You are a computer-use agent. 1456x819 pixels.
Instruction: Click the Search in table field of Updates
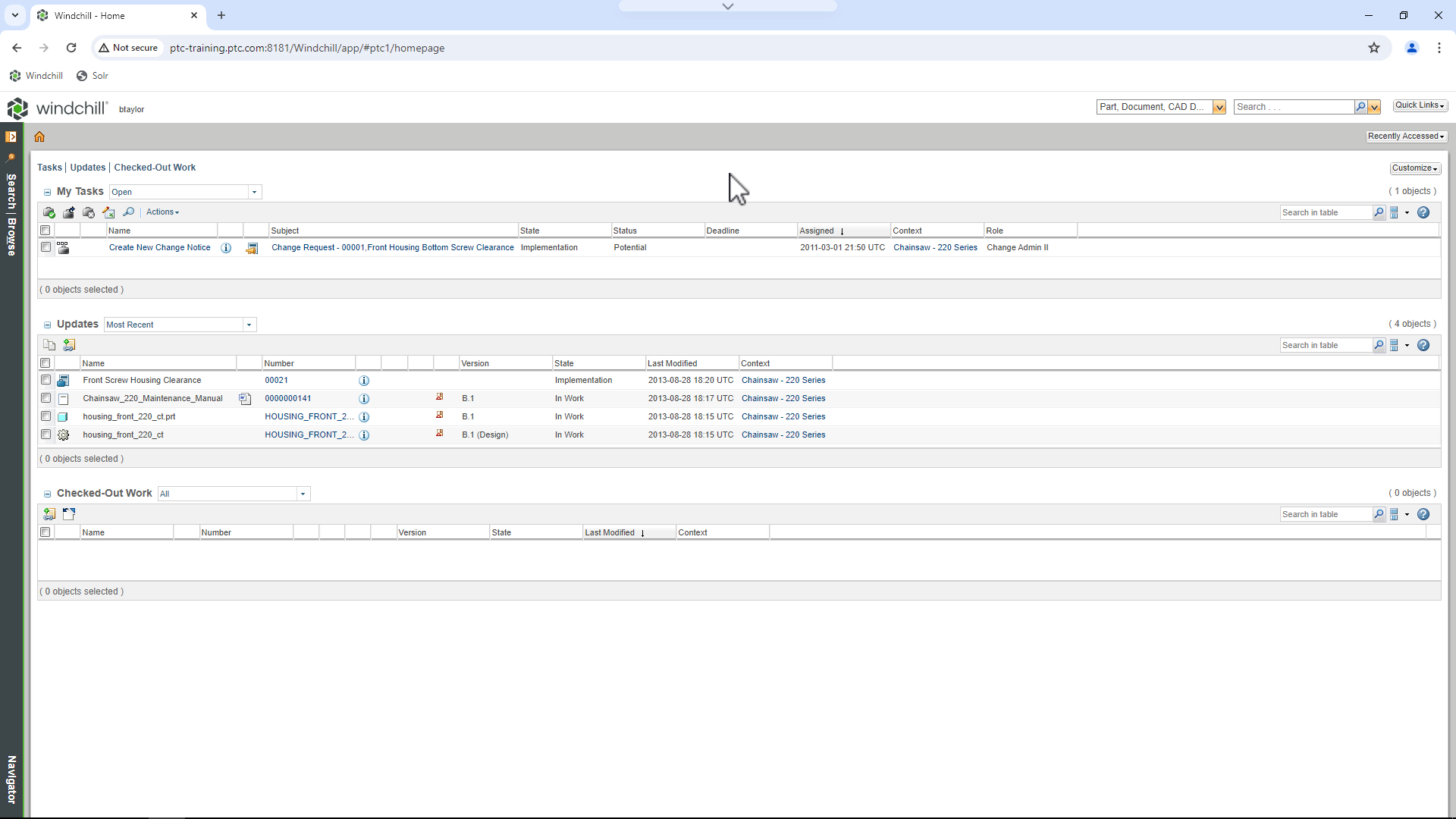pos(1326,345)
